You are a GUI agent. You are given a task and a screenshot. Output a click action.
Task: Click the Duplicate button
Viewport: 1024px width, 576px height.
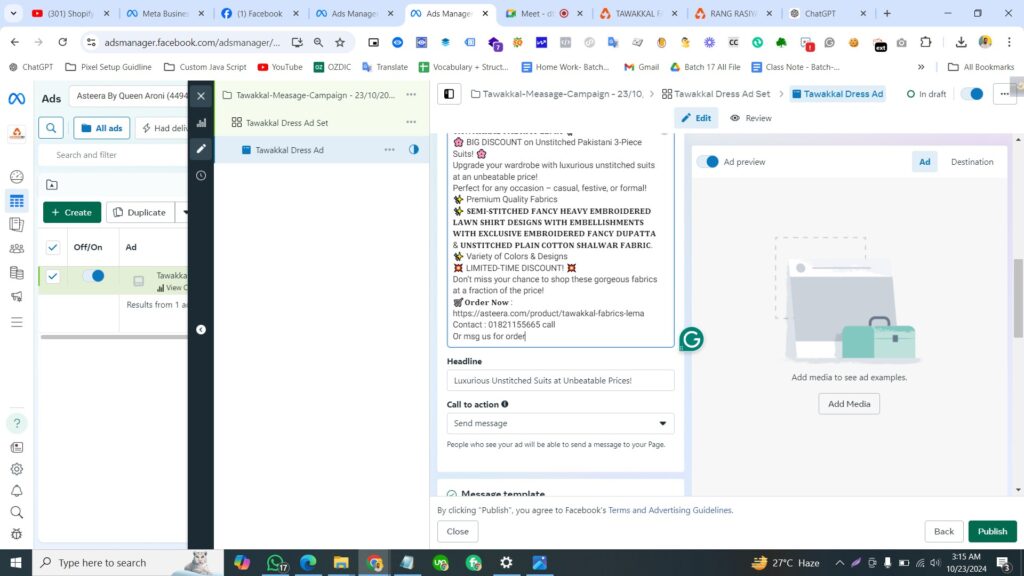click(x=140, y=212)
